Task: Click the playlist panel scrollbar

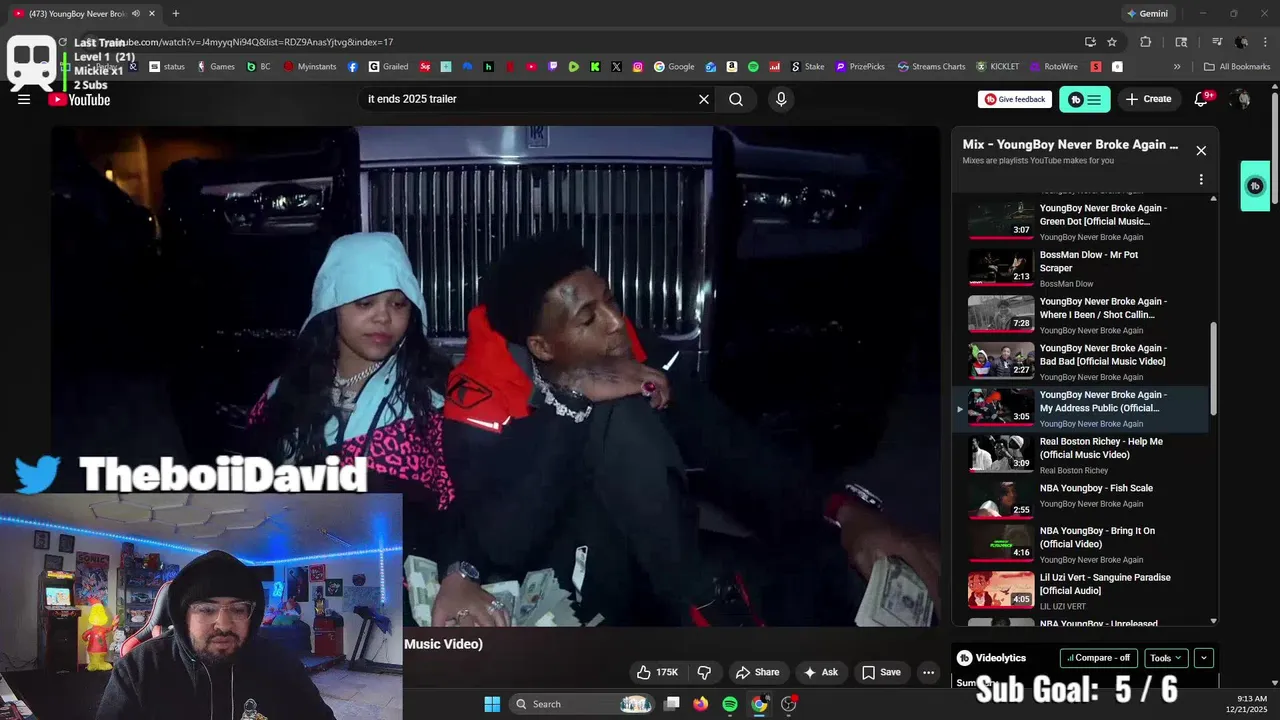Action: pos(1214,370)
